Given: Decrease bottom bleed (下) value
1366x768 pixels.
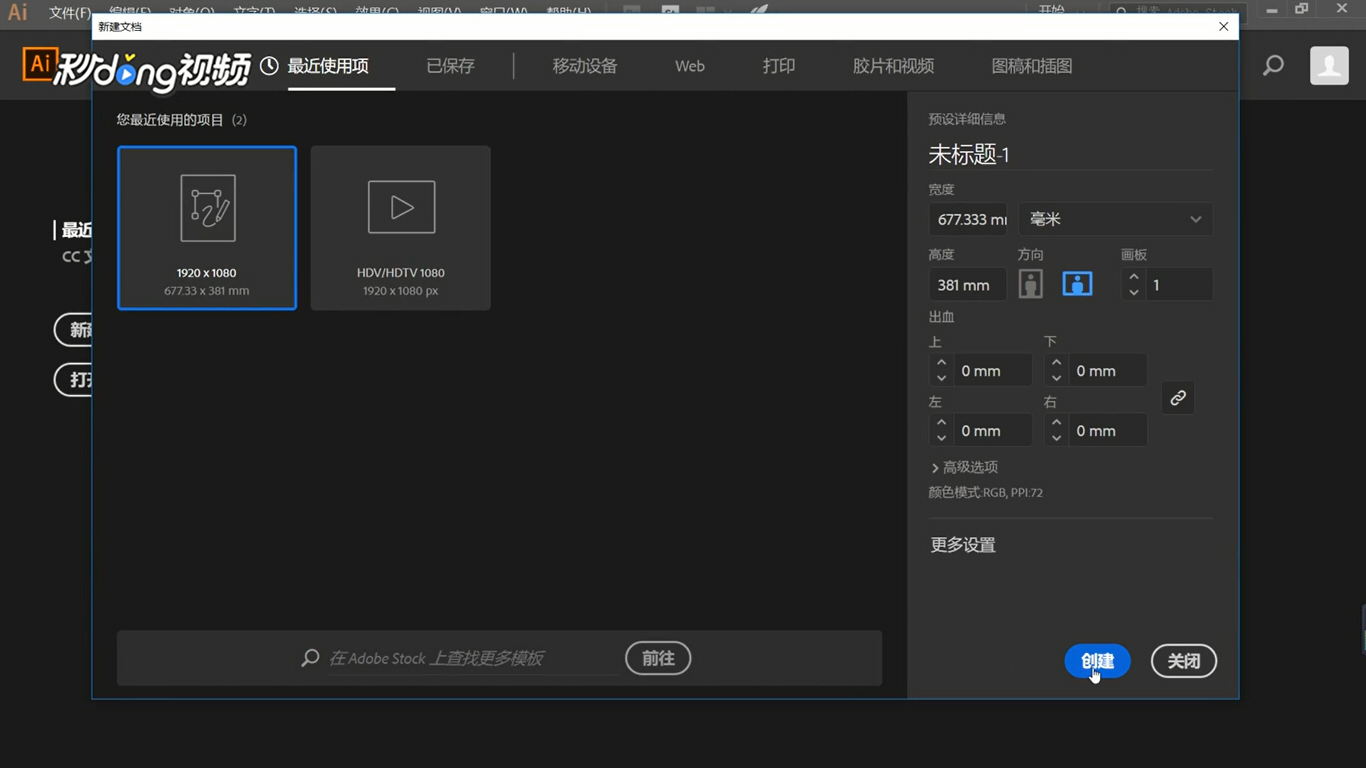Looking at the screenshot, I should [x=1056, y=378].
